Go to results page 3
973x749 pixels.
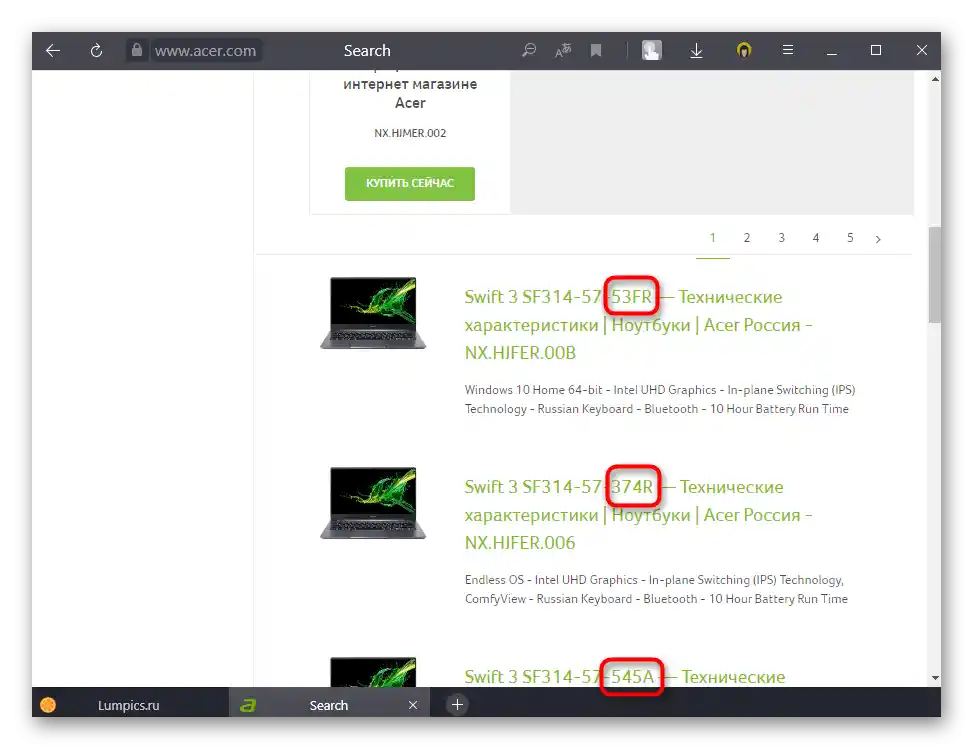coord(781,238)
